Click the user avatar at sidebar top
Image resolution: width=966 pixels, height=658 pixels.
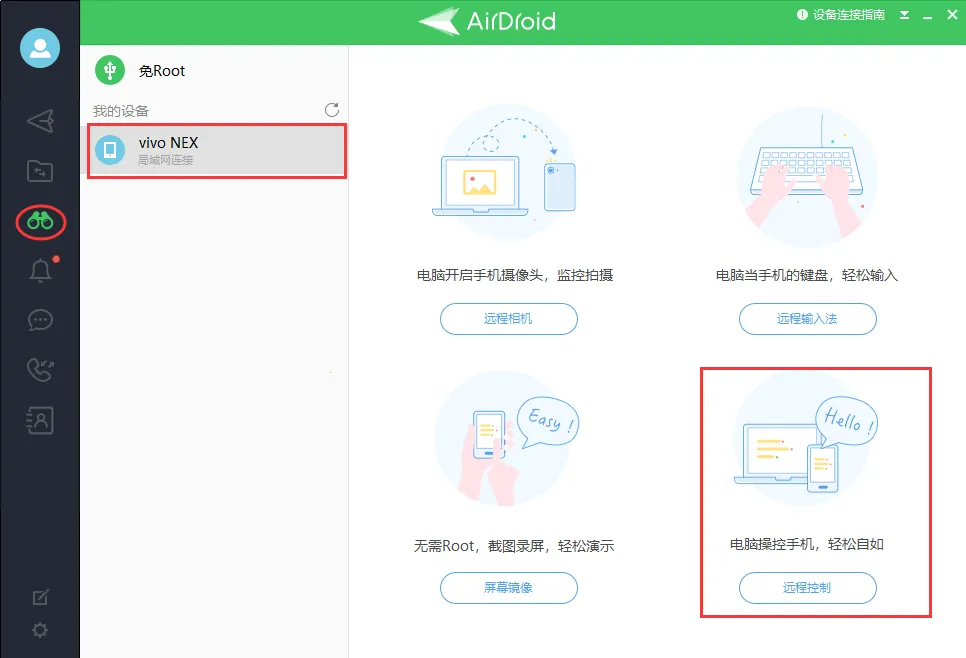(39, 47)
